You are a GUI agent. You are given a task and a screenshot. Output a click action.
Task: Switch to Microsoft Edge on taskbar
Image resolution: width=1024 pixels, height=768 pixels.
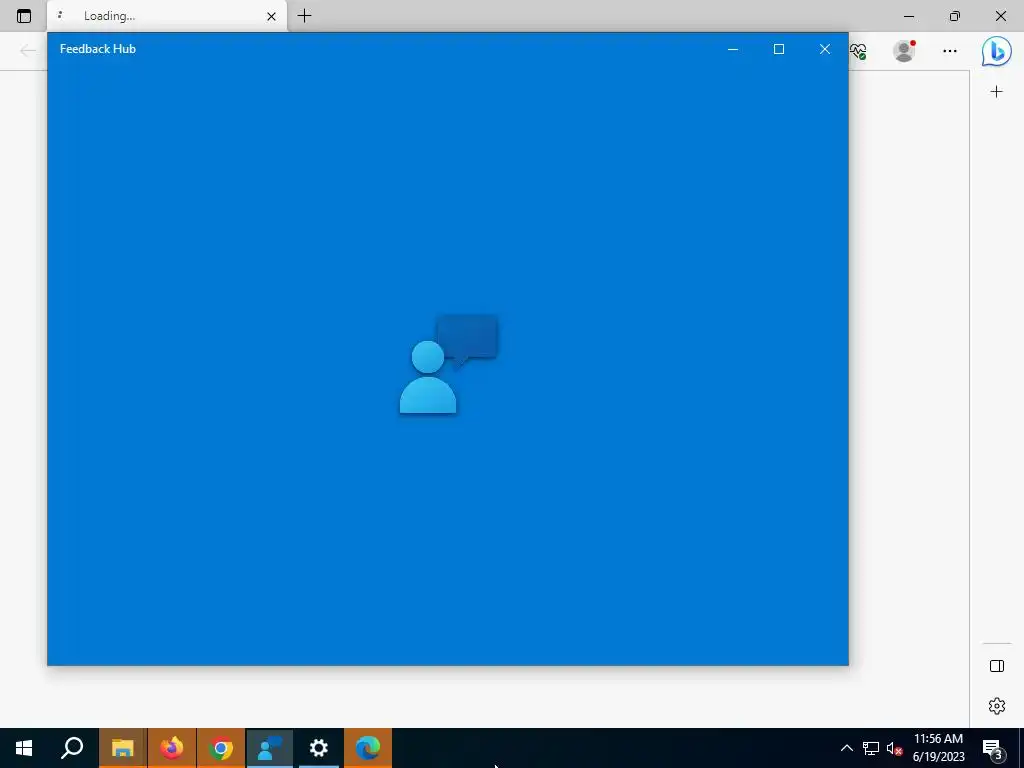coord(368,748)
